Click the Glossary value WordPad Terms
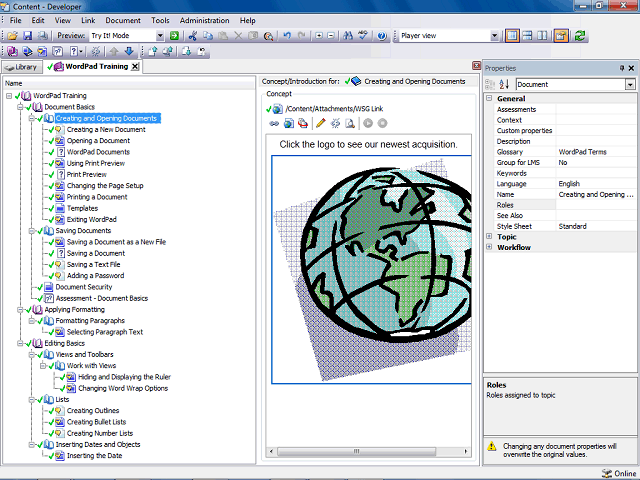Screen dimensions: 640x480 point(582,152)
